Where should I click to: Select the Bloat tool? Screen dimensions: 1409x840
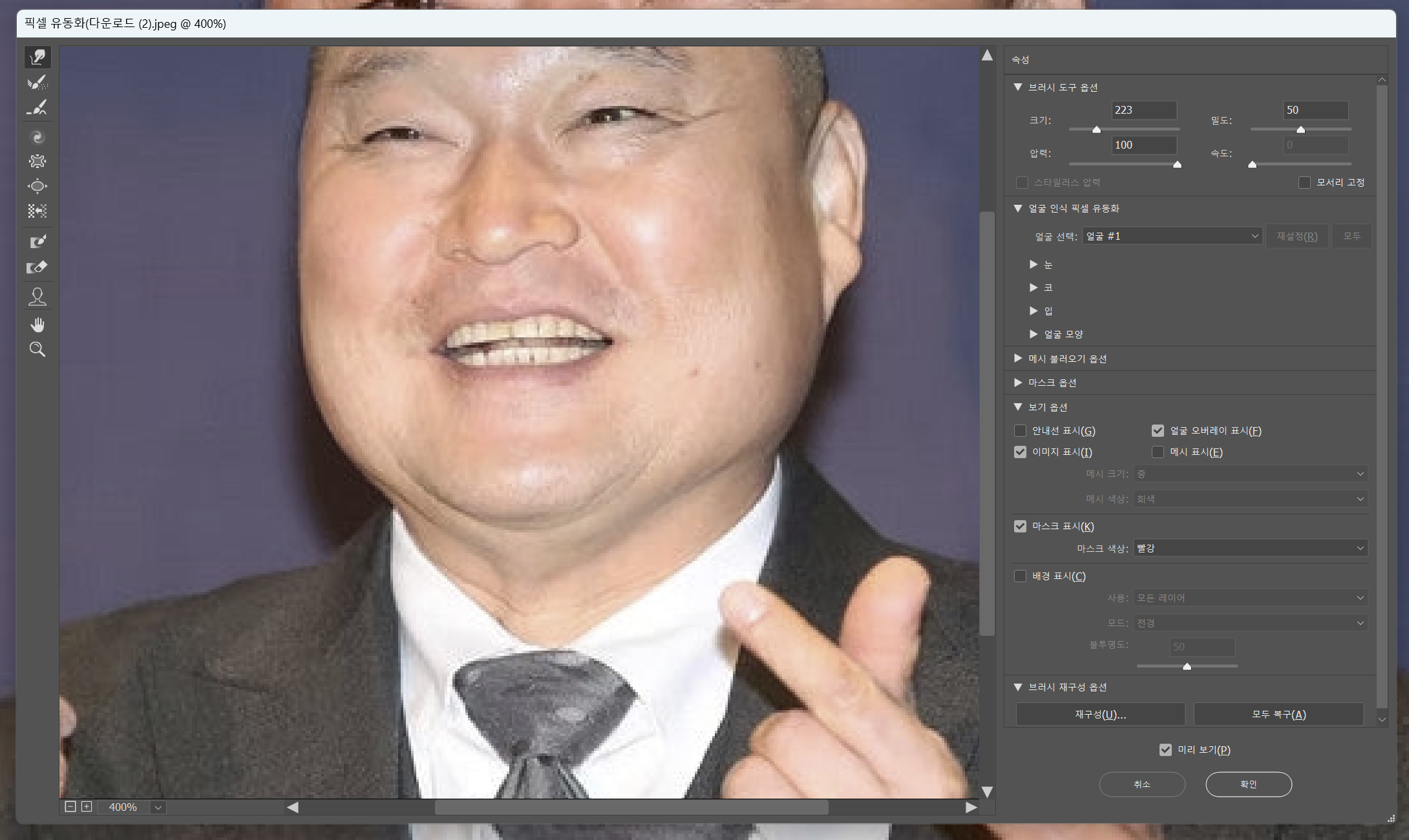(x=37, y=187)
